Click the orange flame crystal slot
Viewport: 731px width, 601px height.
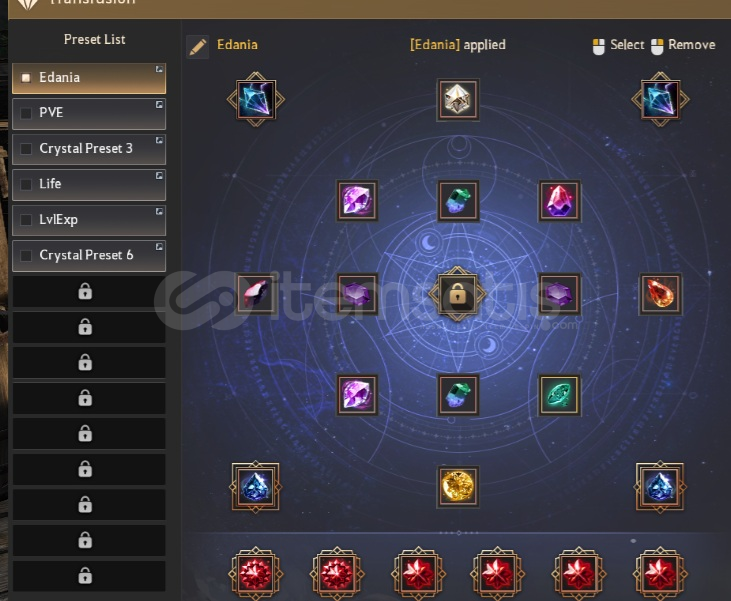660,294
